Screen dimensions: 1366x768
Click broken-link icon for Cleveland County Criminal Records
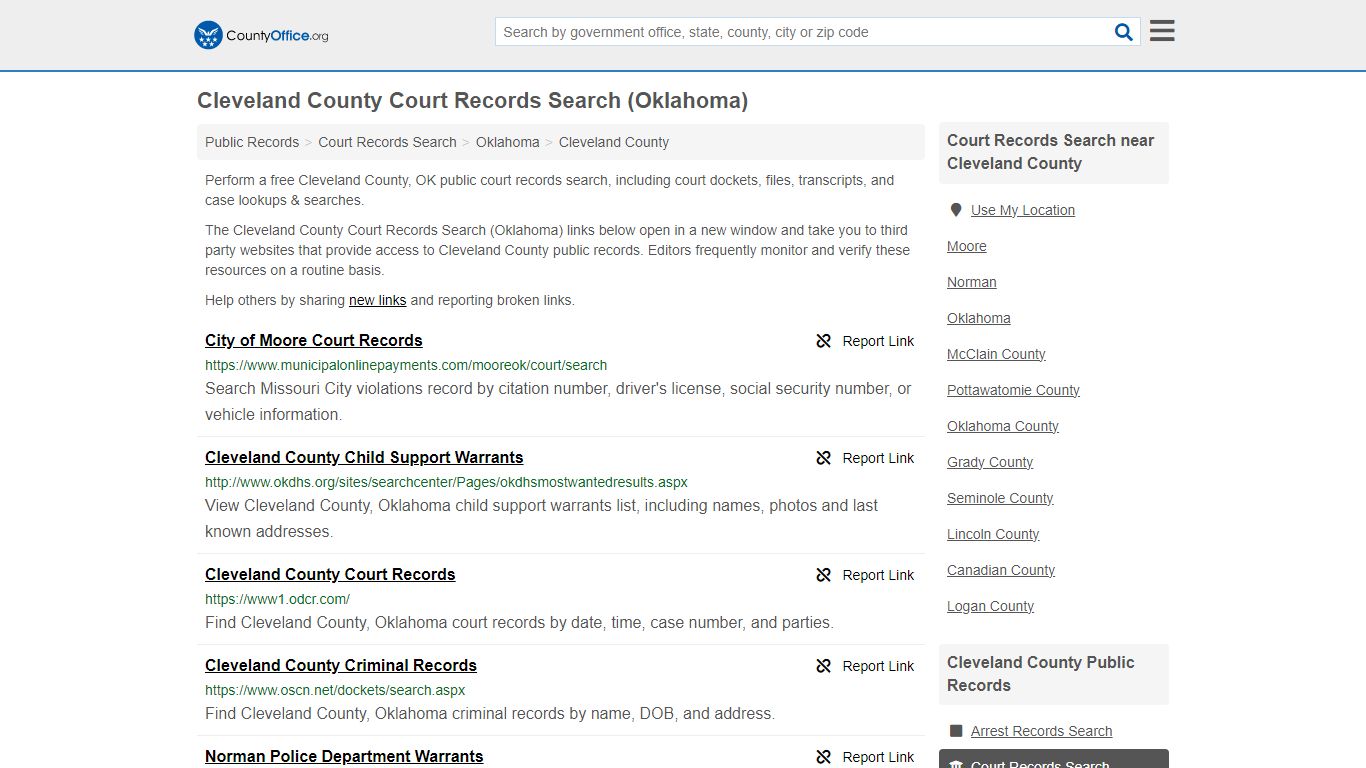[824, 666]
